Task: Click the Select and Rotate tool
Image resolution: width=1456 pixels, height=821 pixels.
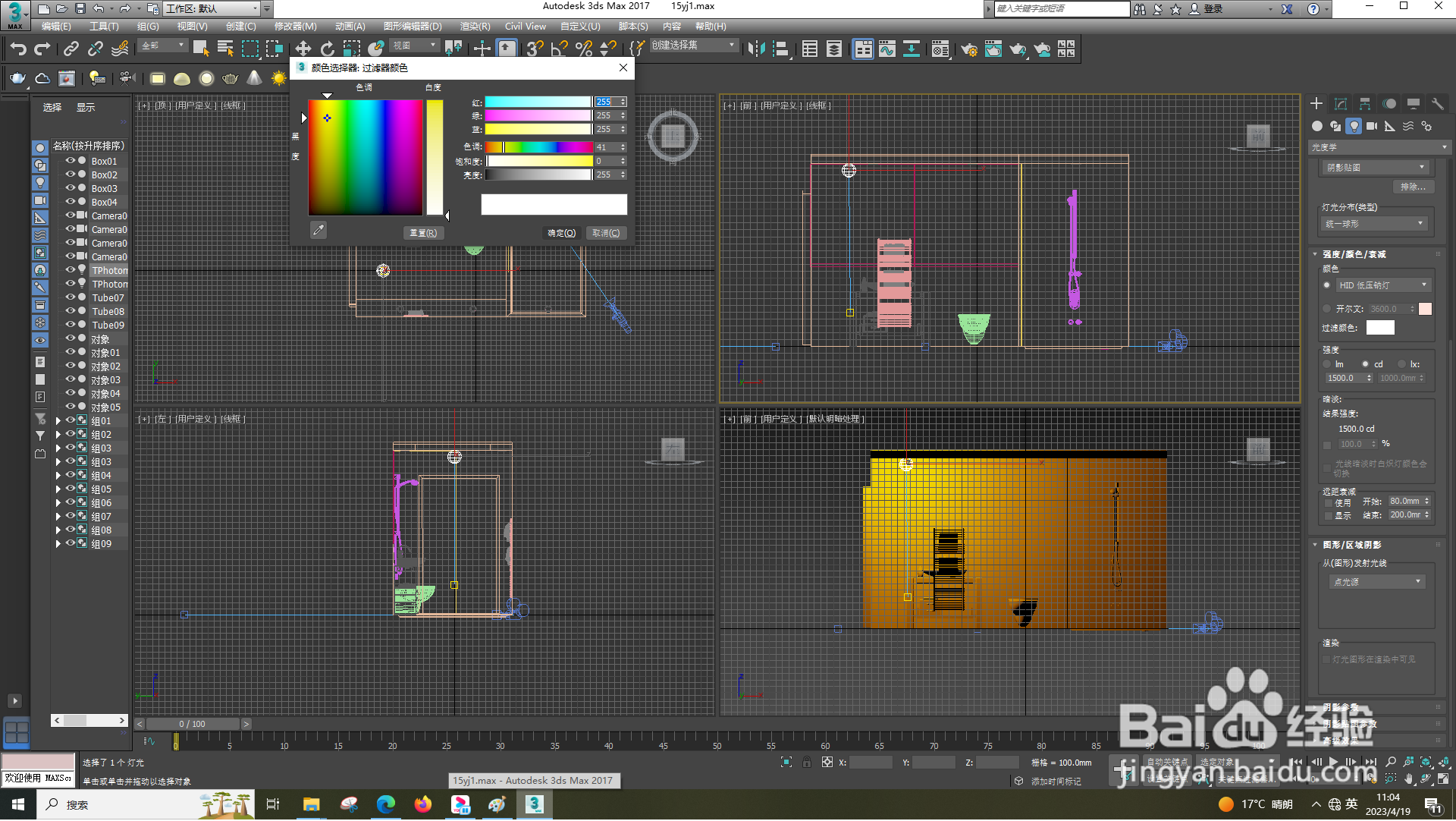Action: [x=327, y=49]
